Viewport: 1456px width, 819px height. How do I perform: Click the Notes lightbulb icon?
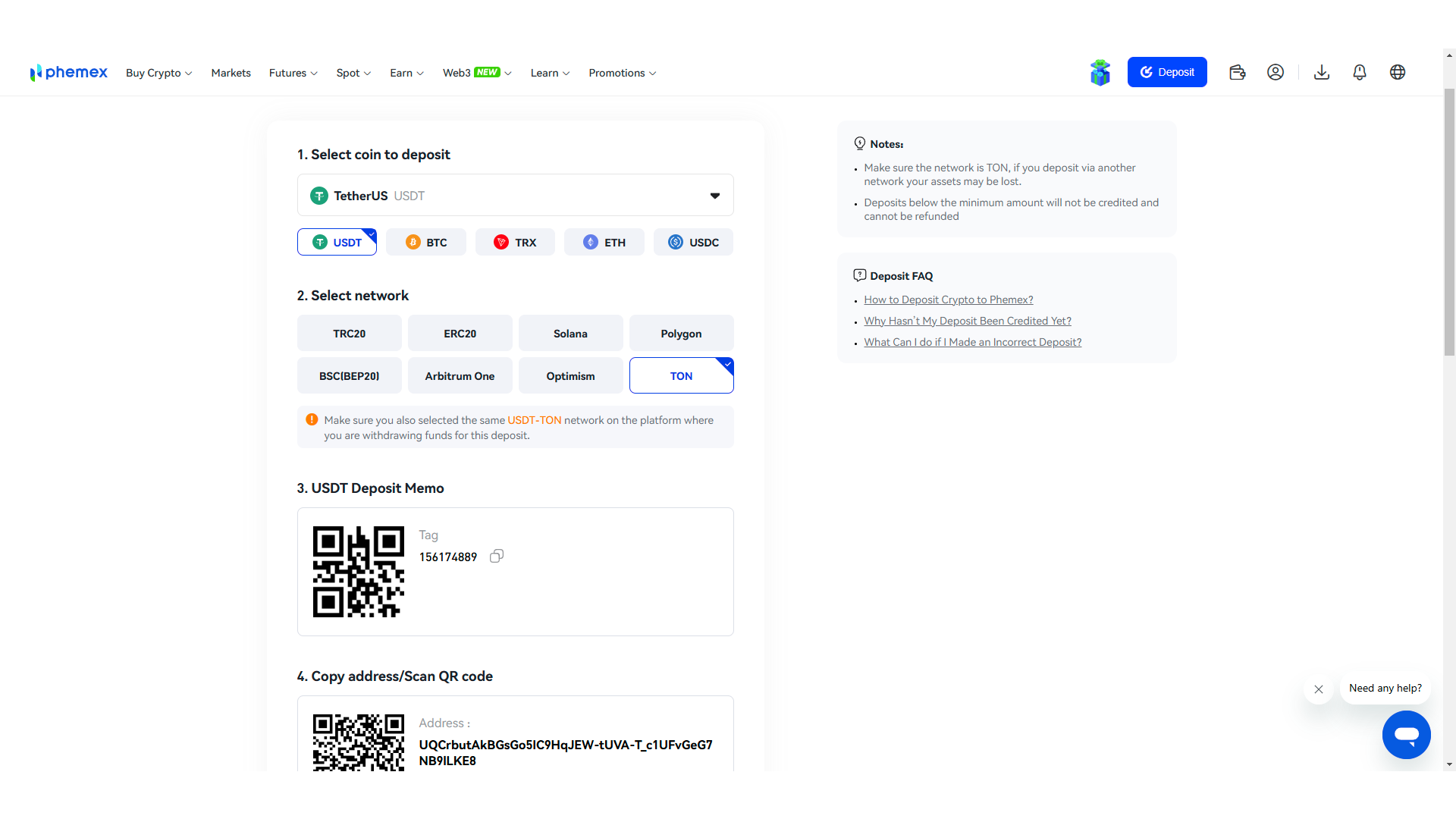click(x=859, y=143)
